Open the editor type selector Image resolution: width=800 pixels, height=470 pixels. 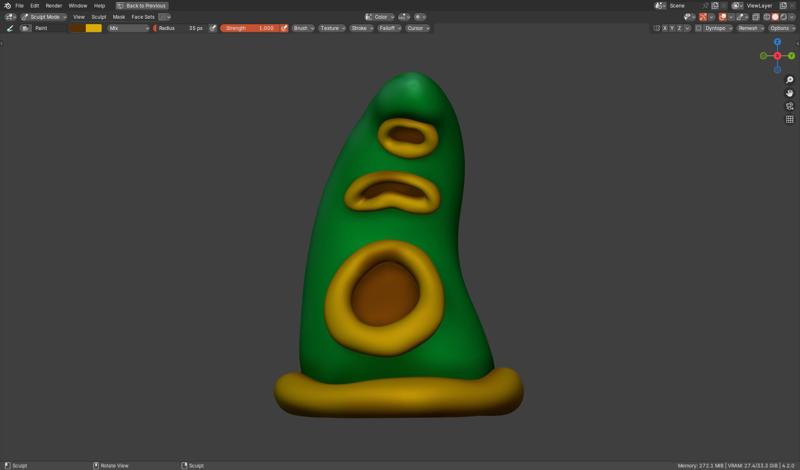[x=10, y=17]
